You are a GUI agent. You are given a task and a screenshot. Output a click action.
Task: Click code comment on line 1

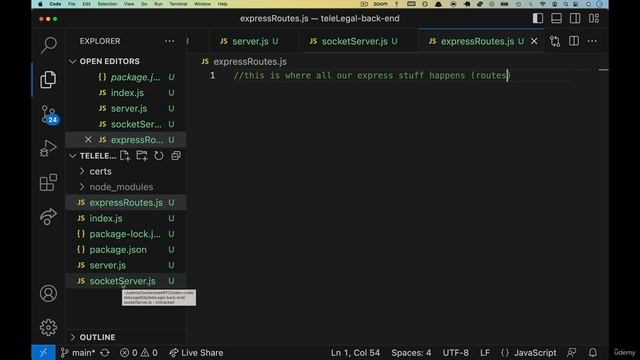coord(371,75)
